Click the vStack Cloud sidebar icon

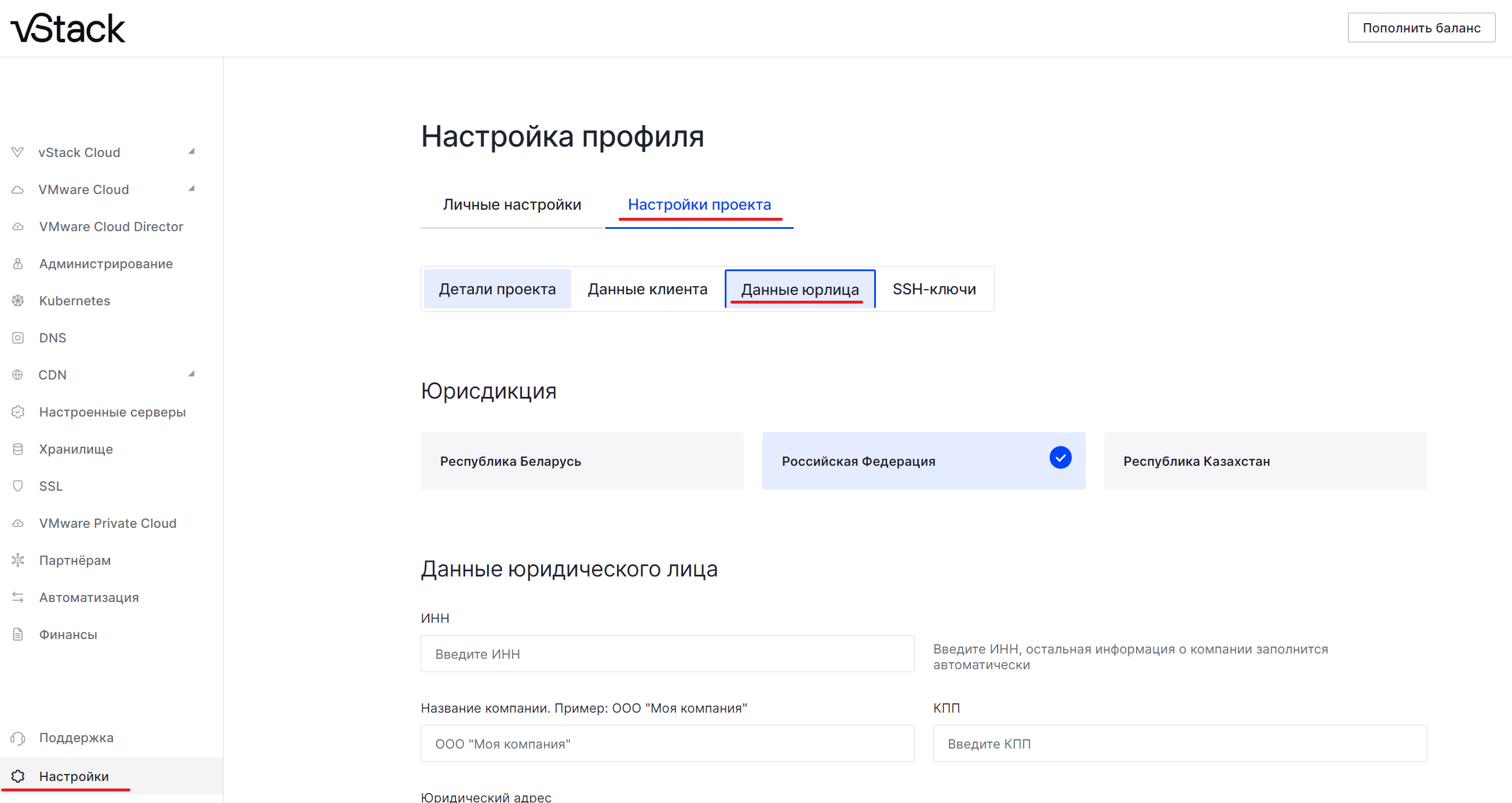pyautogui.click(x=17, y=152)
